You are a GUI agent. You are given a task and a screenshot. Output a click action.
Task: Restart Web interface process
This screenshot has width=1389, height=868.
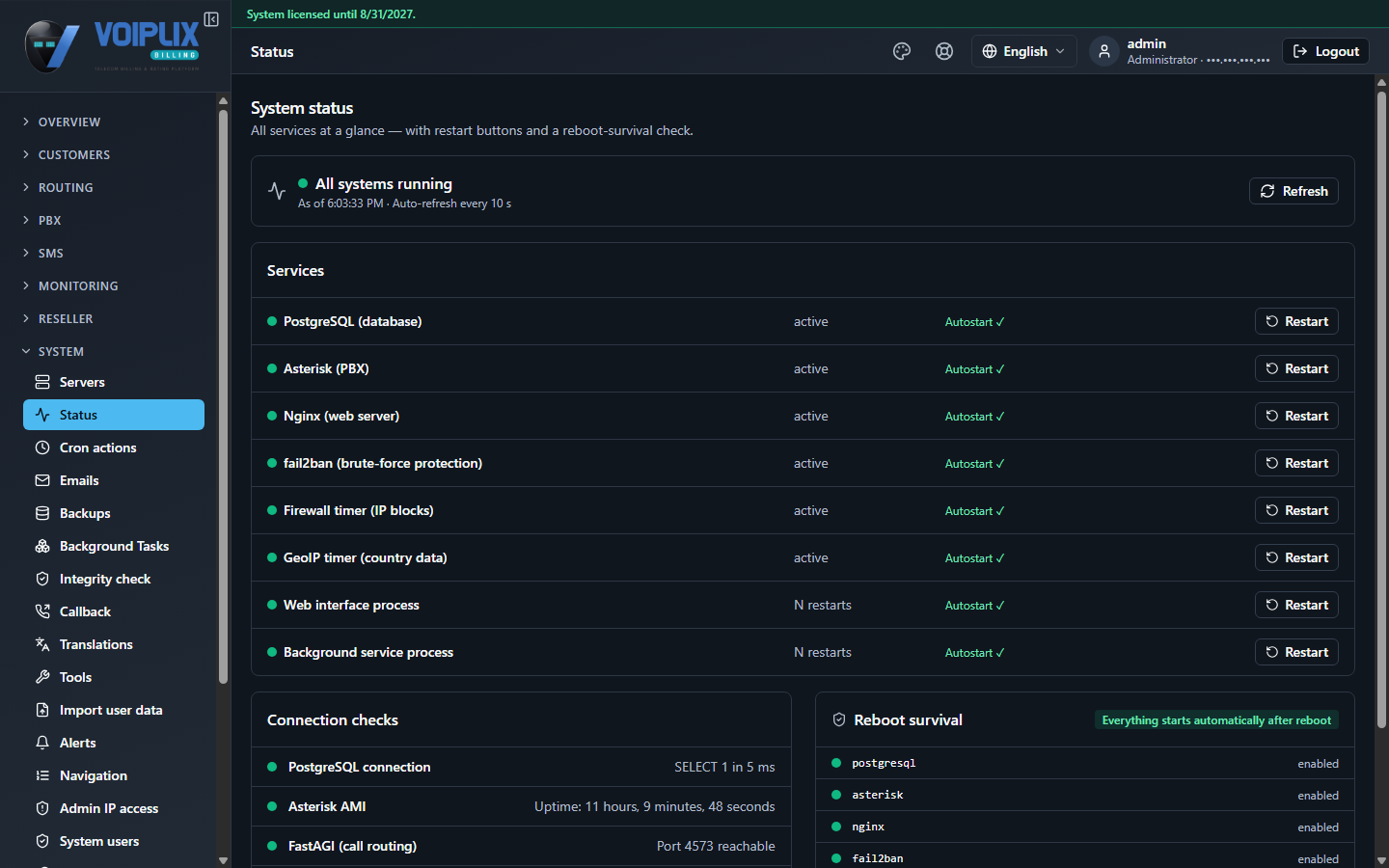(x=1296, y=605)
